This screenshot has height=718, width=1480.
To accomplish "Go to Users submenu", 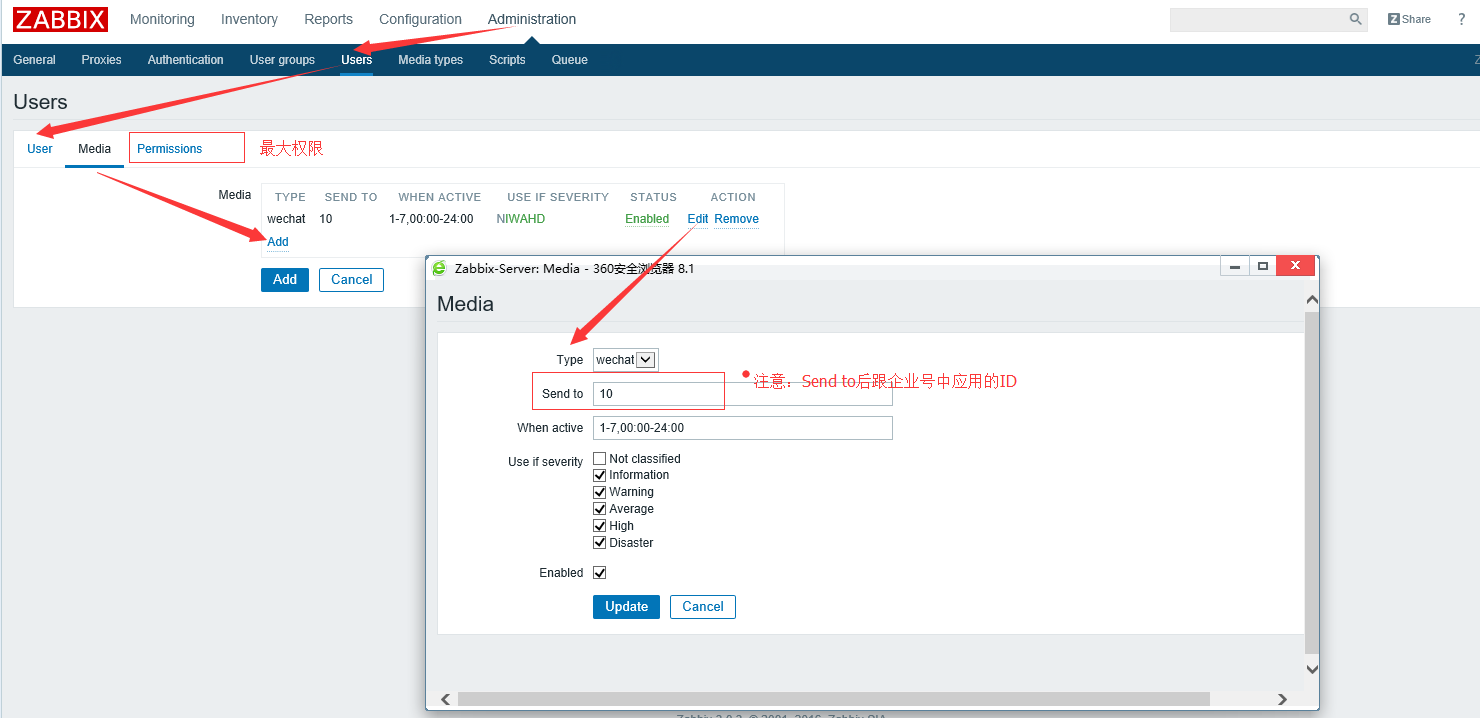I will [x=356, y=60].
